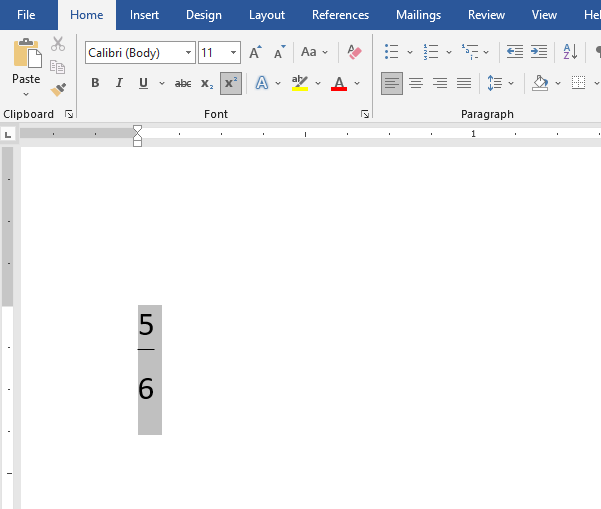The width and height of the screenshot is (601, 509).
Task: Apply red font color swatch
Action: tap(338, 84)
